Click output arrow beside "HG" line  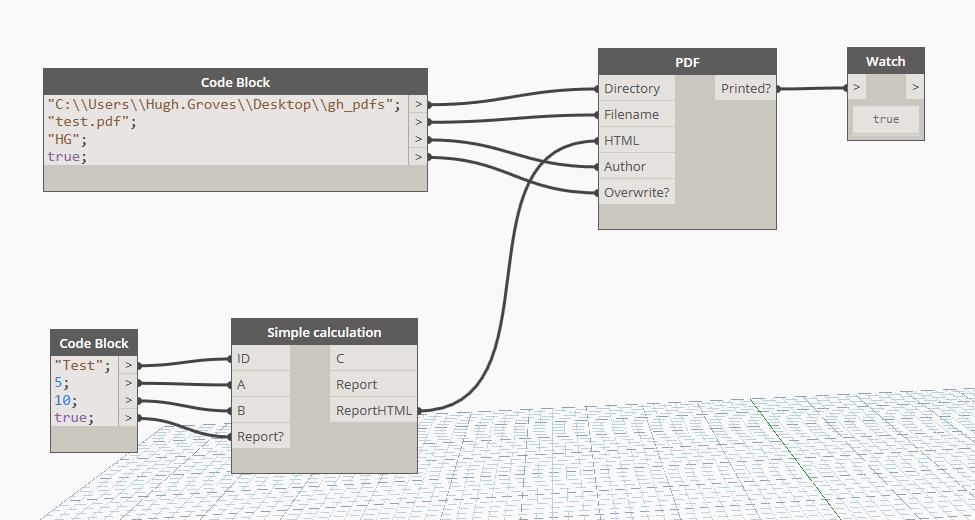pyautogui.click(x=418, y=139)
